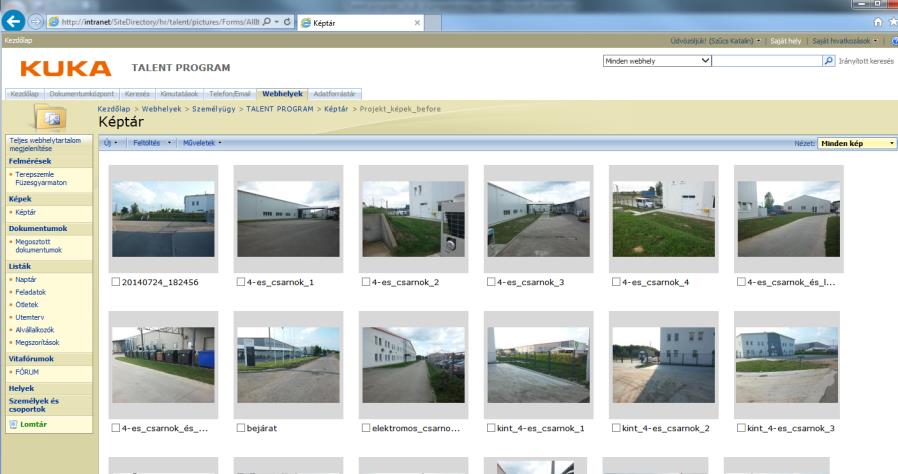Open the Lomtár recycle bin
Image resolution: width=898 pixels, height=474 pixels.
33,424
